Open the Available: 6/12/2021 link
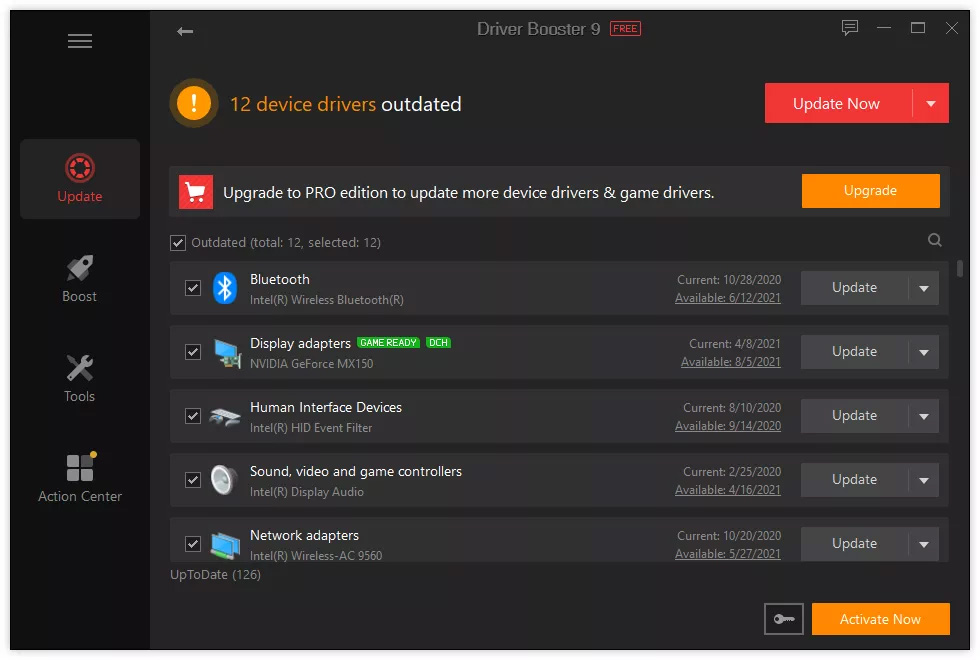This screenshot has height=660, width=980. (728, 298)
